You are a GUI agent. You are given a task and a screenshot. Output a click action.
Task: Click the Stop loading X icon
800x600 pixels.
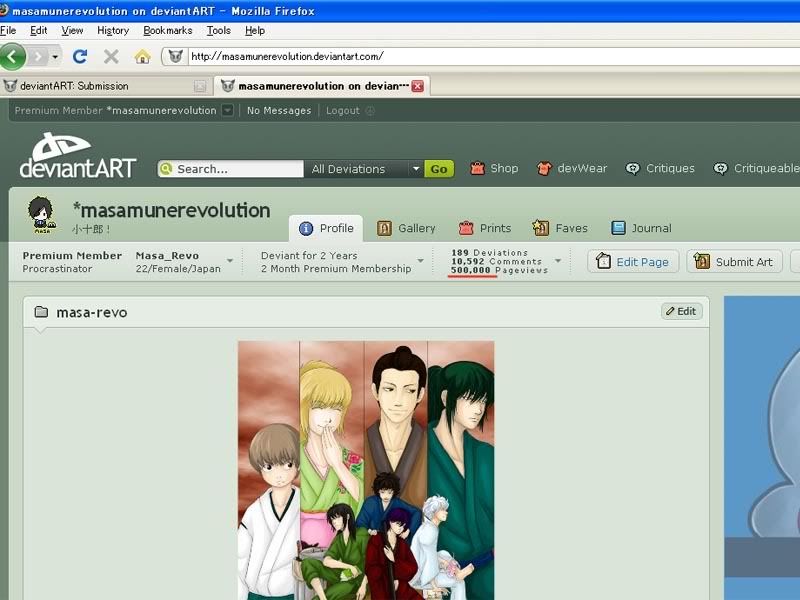point(111,56)
